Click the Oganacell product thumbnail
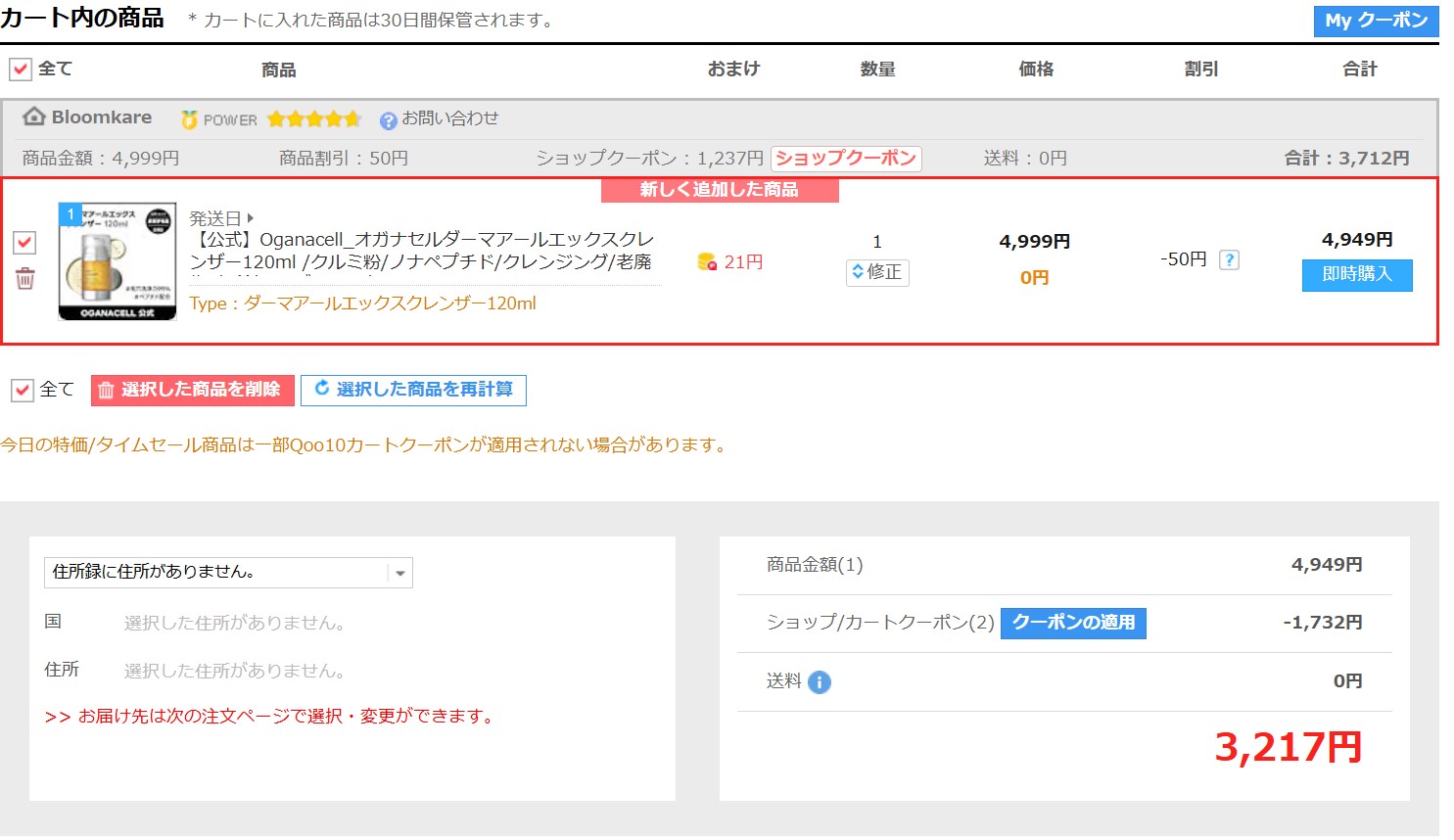This screenshot has height=840, width=1454. (117, 261)
